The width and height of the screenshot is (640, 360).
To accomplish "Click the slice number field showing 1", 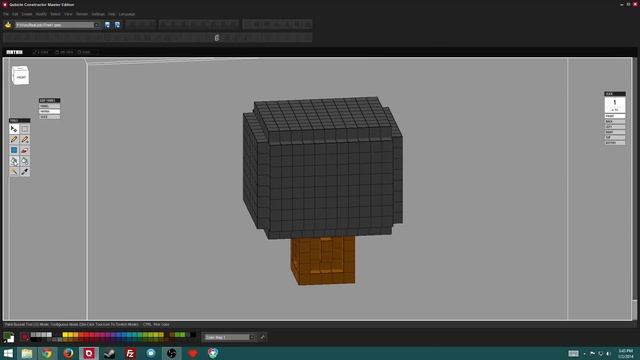I will tap(615, 104).
